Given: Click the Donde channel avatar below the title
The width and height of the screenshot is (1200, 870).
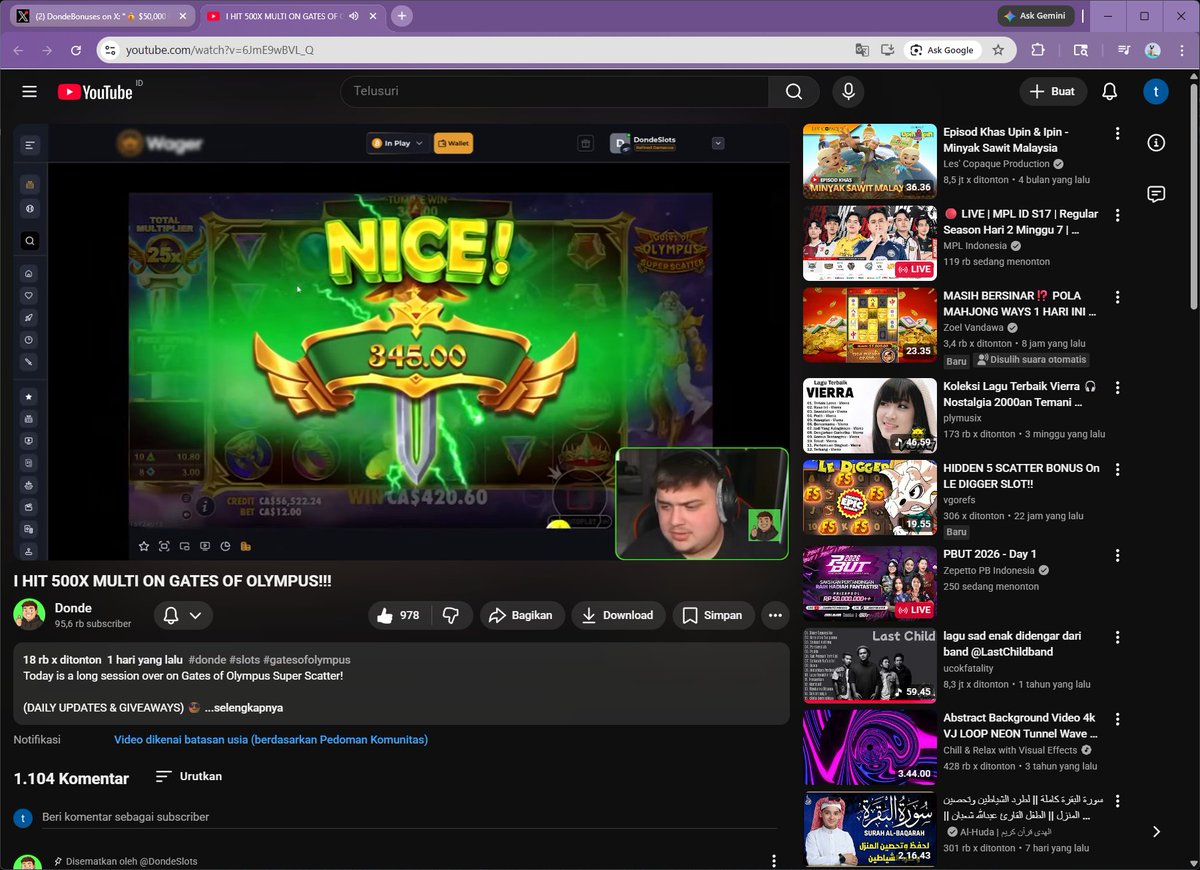Looking at the screenshot, I should 29,614.
